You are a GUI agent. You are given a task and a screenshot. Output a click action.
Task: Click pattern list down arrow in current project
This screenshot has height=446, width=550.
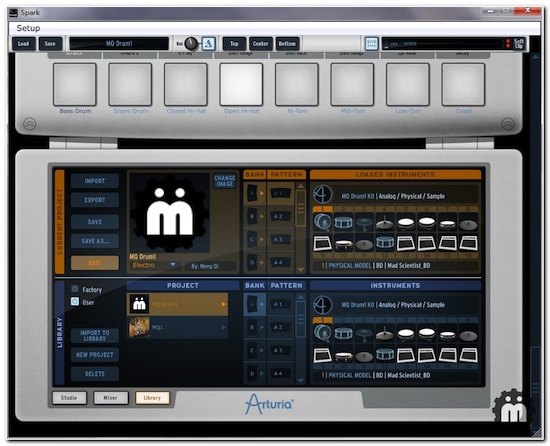coord(301,270)
